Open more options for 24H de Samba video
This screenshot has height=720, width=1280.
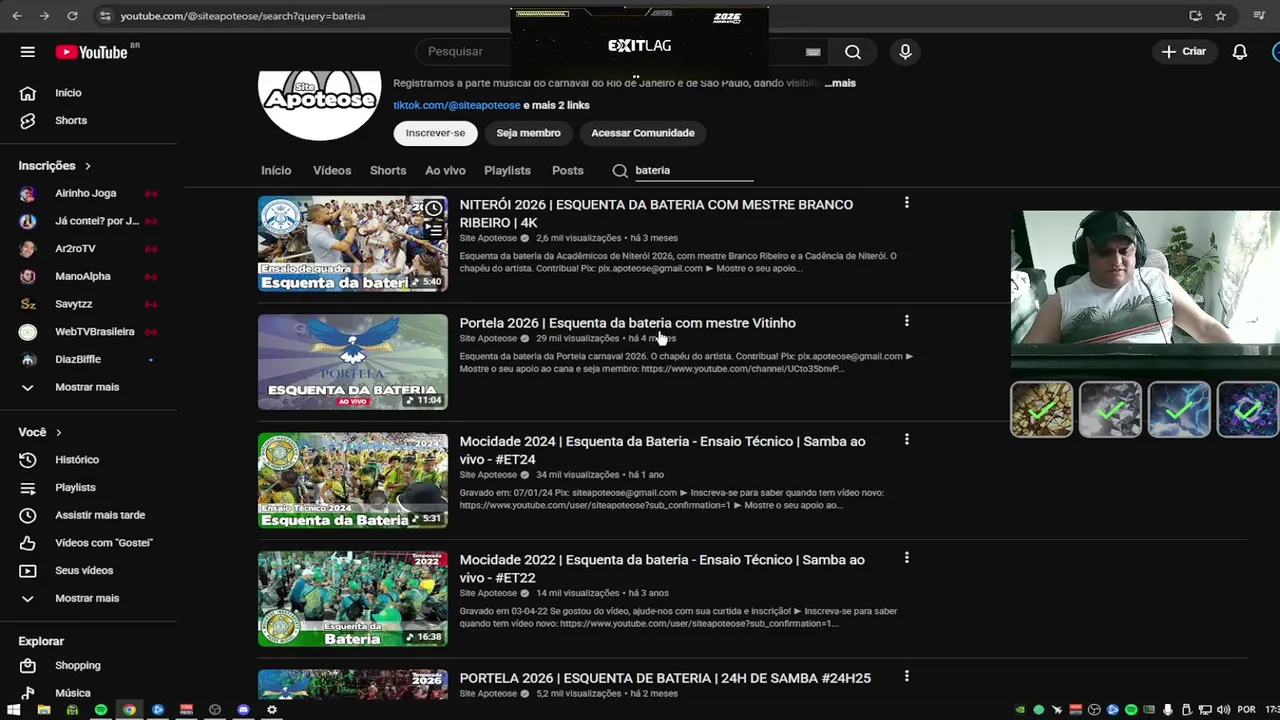(907, 677)
